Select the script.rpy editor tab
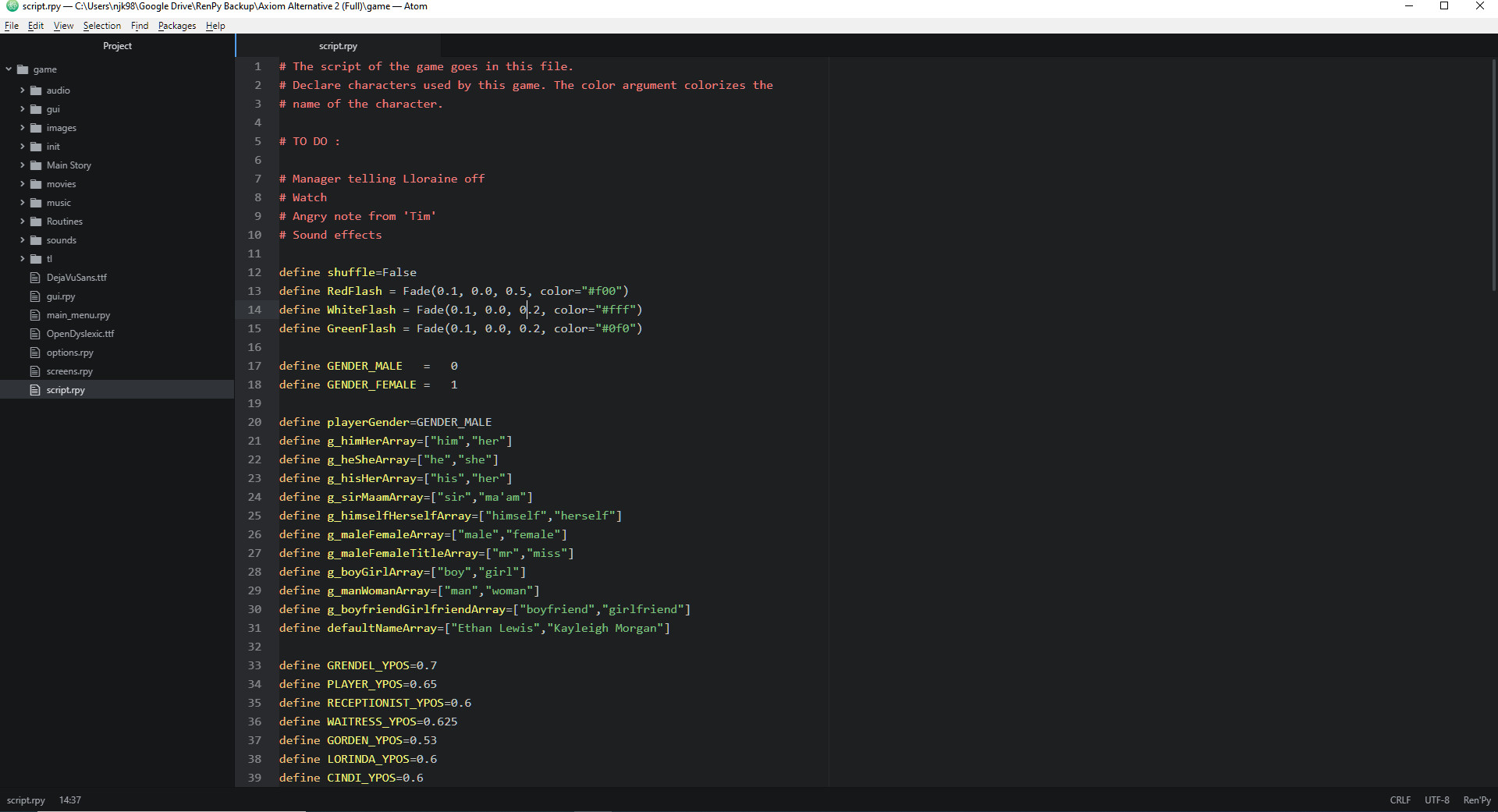The width and height of the screenshot is (1498, 812). (338, 45)
